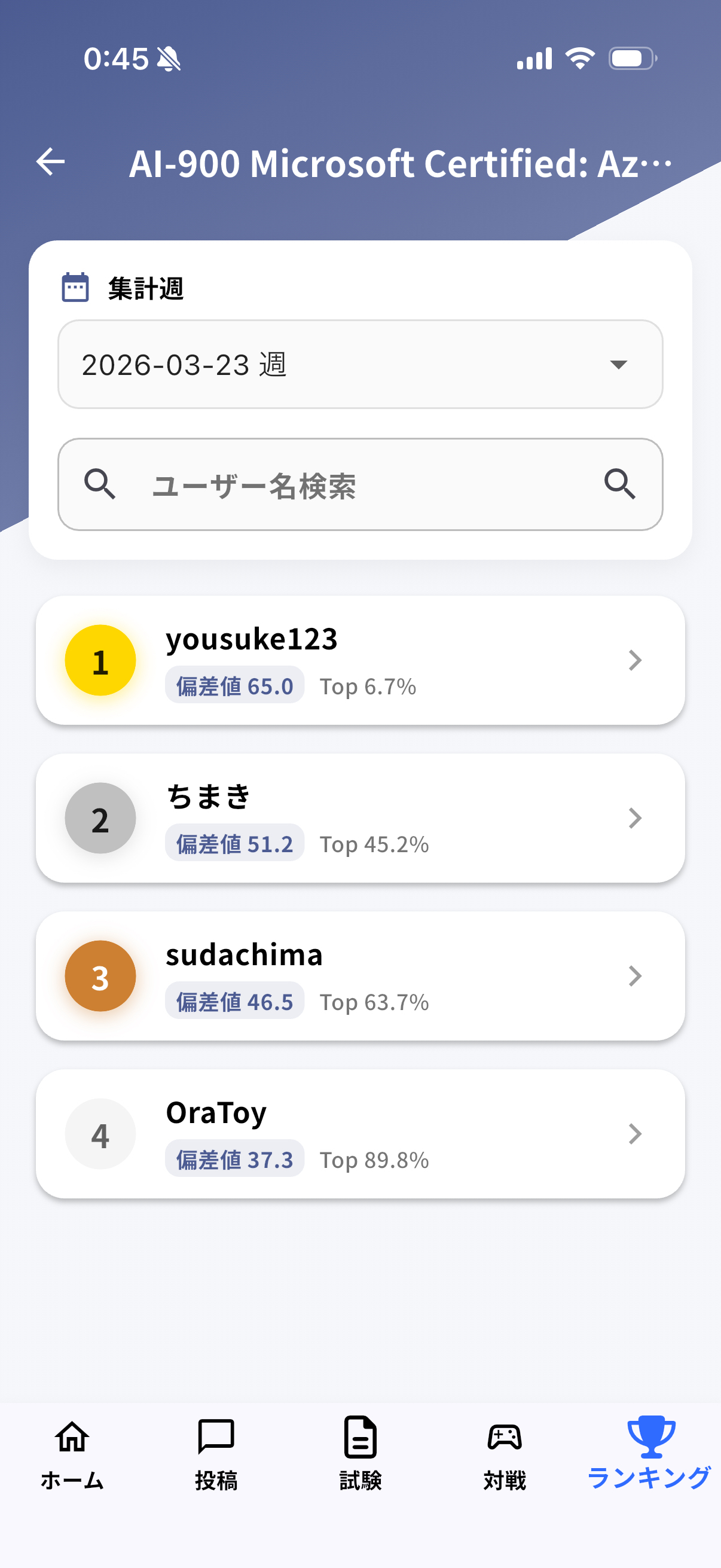Open the 試験 tab
Viewport: 721px width, 1568px height.
(360, 1454)
